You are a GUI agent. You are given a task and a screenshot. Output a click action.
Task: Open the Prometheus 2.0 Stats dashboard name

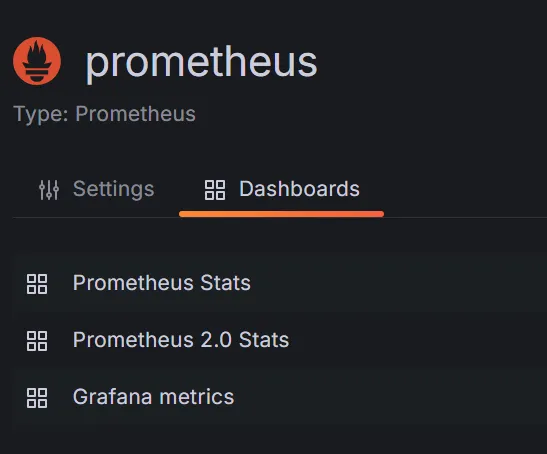tap(181, 340)
